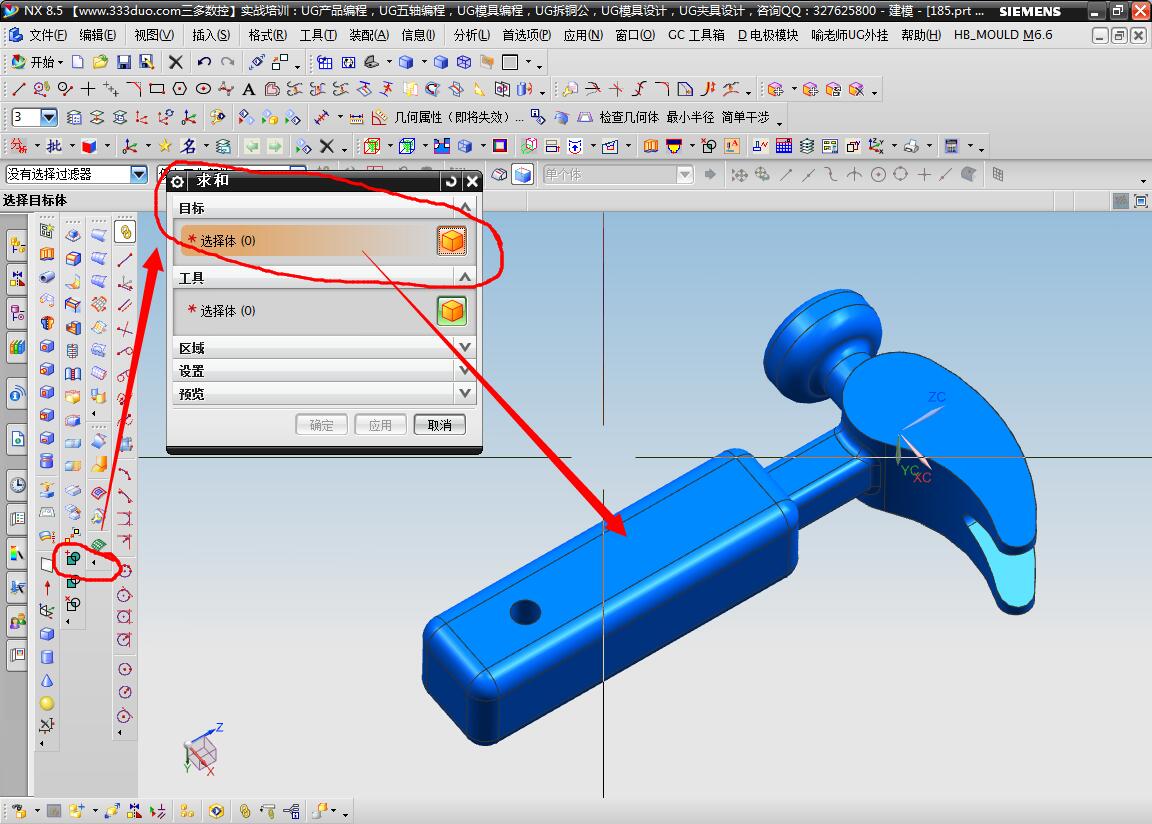
Task: Open the Assembly Navigator in the resource bar
Action: coord(18,245)
